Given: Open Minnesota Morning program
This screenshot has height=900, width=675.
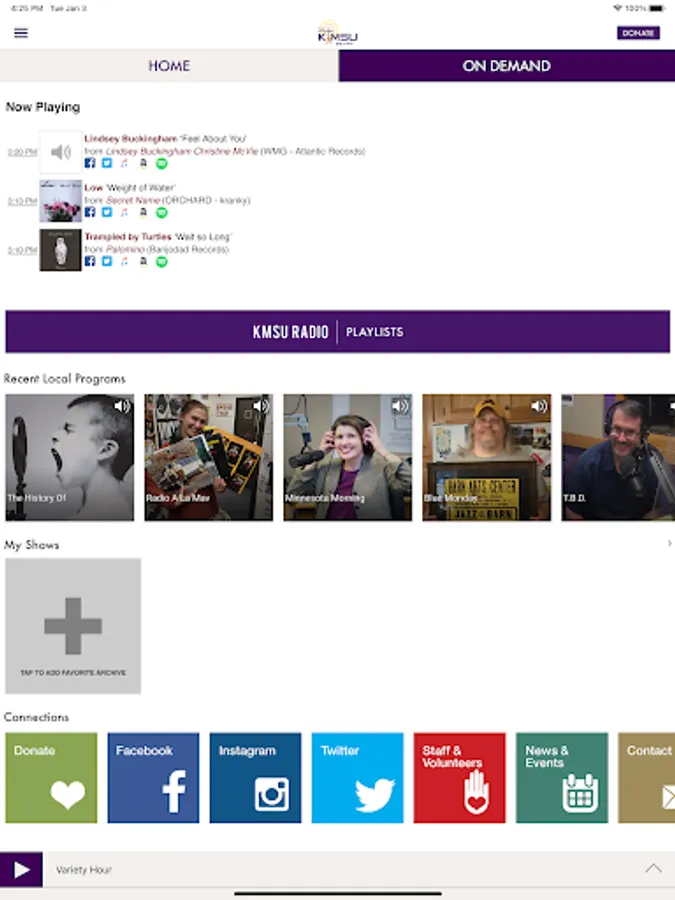Looking at the screenshot, I should coord(347,457).
